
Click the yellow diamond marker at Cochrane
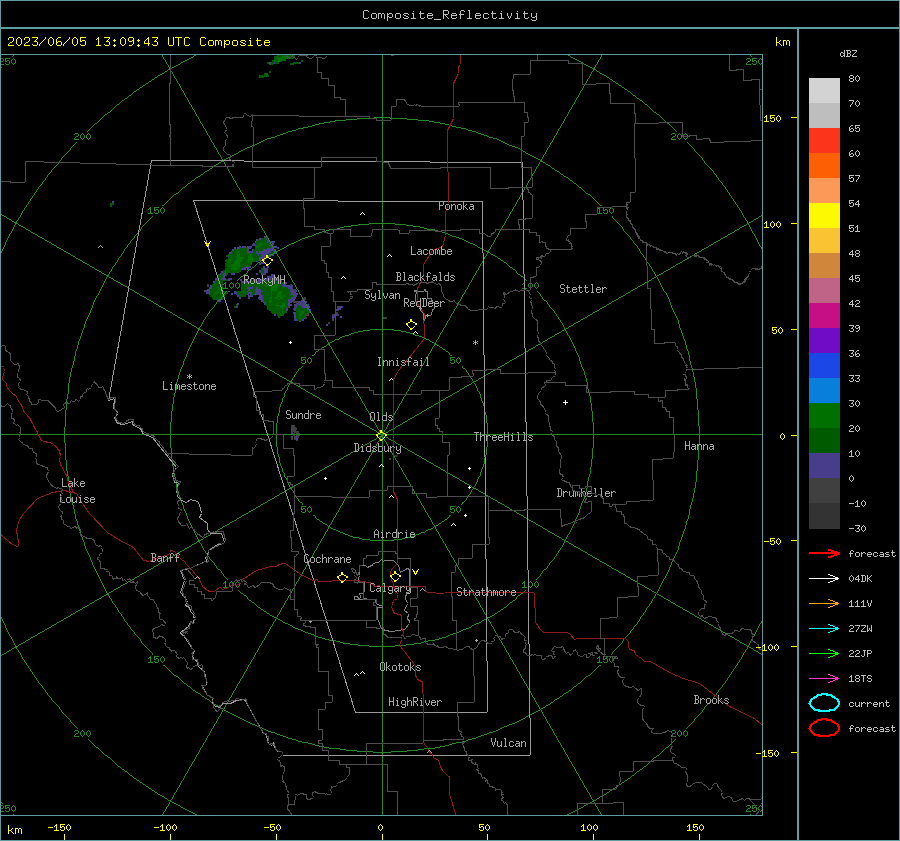pos(343,577)
